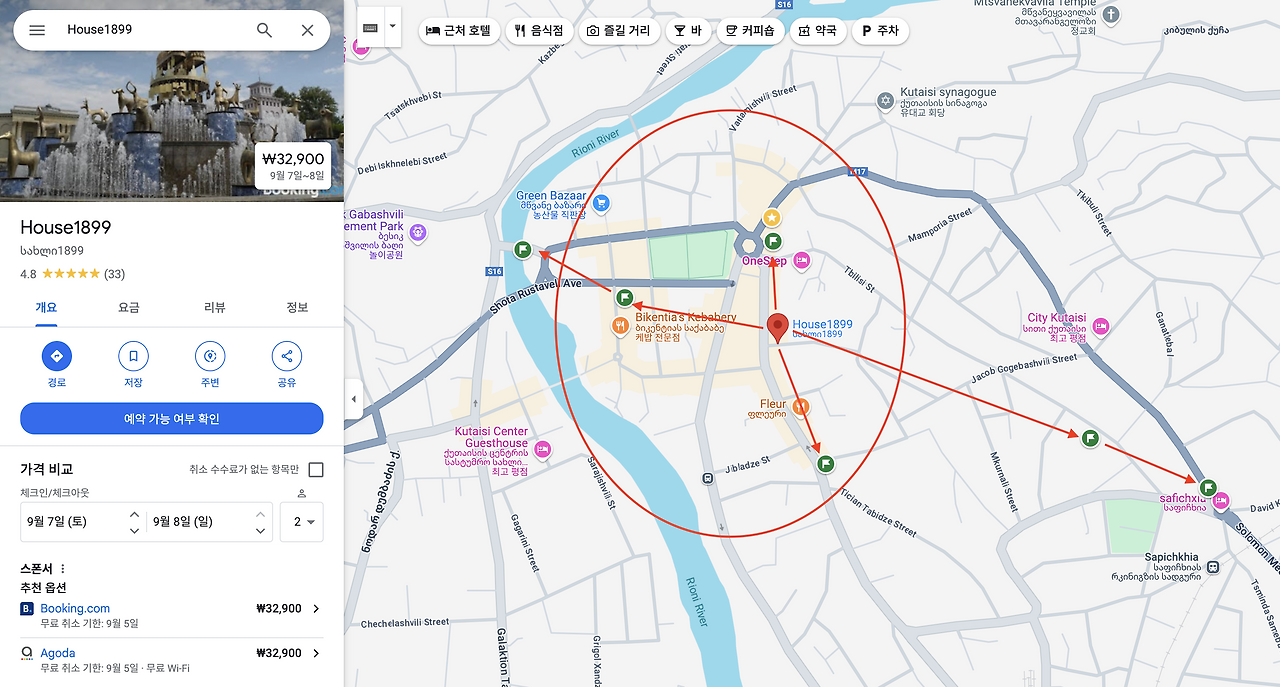Click the Gabashvili park purple pin

[418, 233]
